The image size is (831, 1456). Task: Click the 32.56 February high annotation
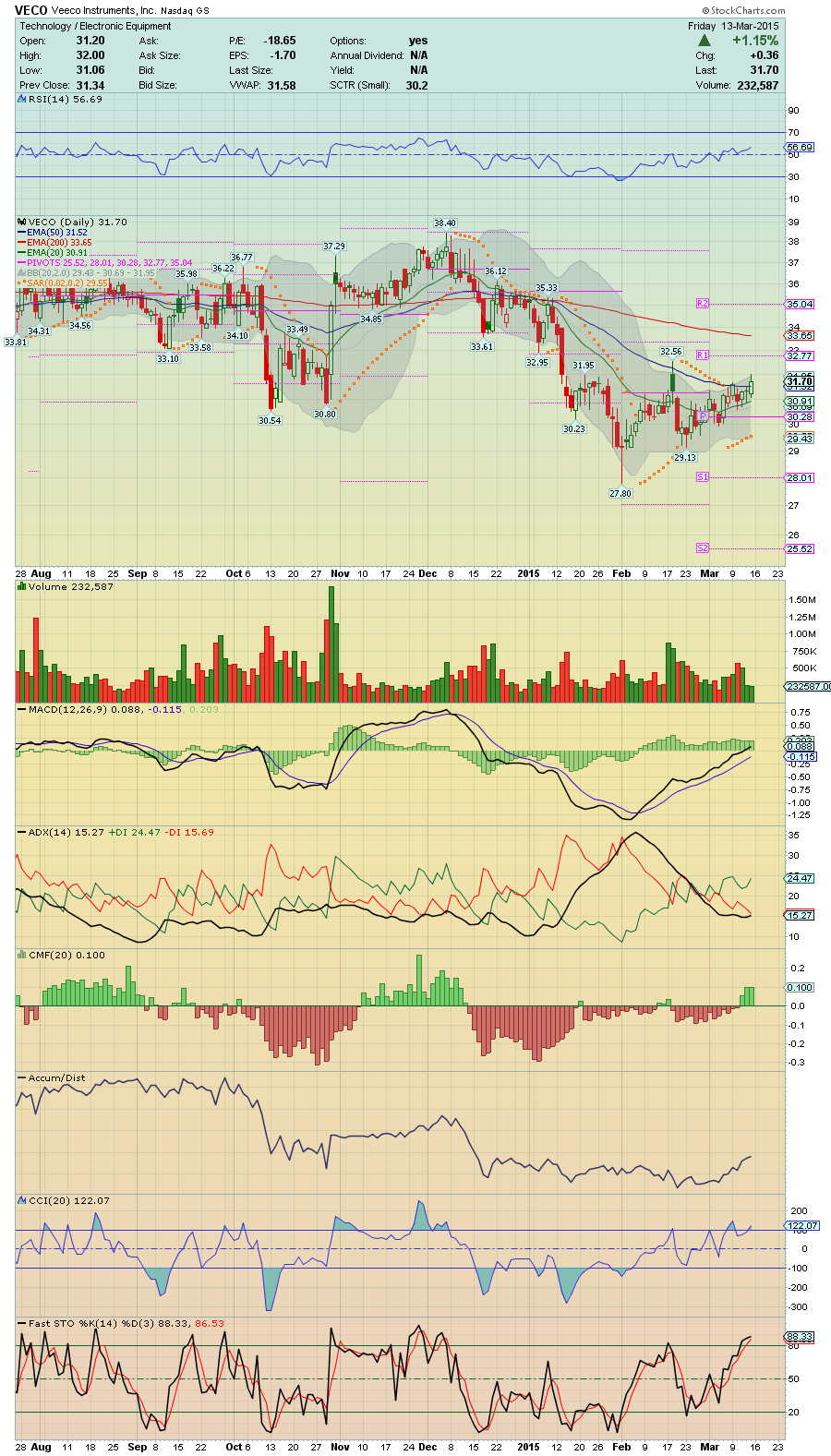tap(671, 352)
